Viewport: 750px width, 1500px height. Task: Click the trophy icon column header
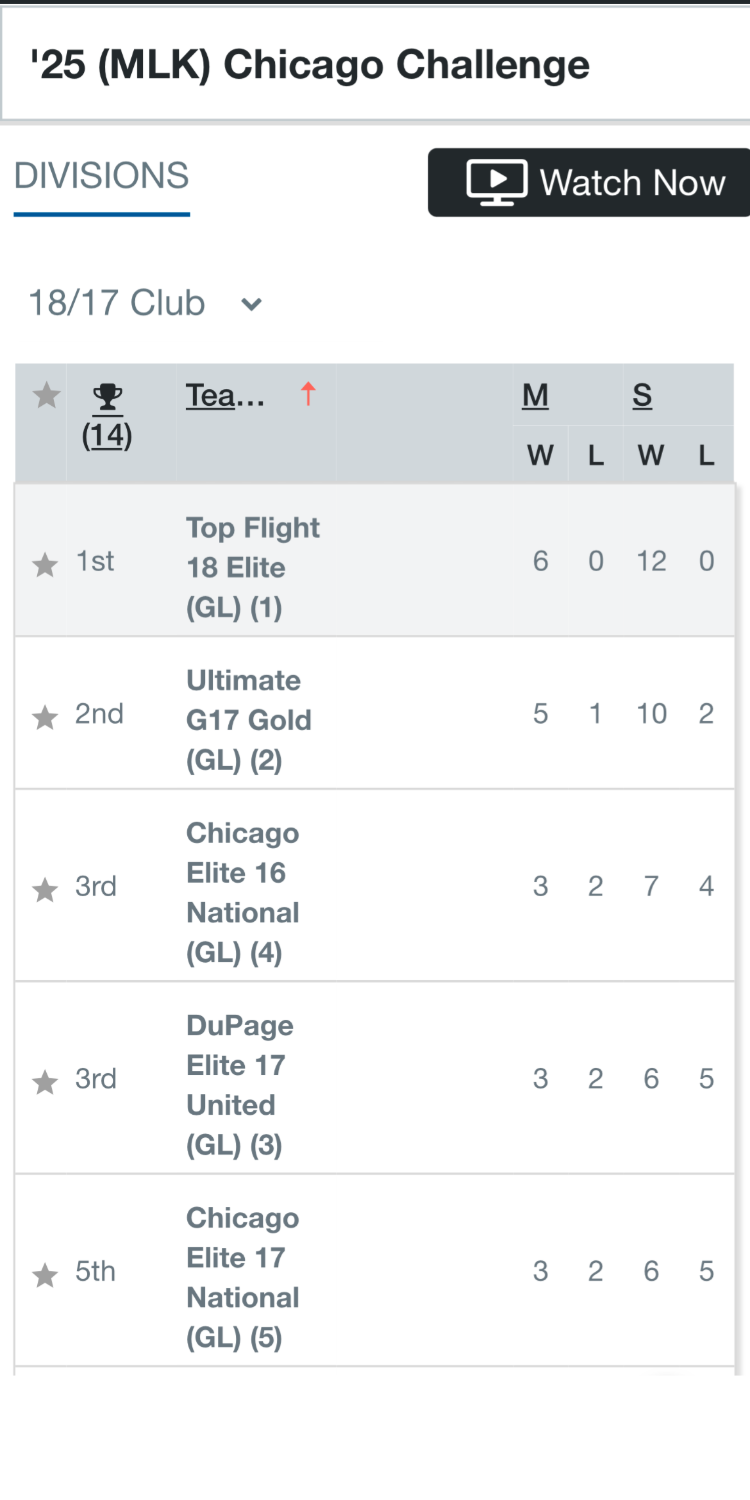coord(107,399)
